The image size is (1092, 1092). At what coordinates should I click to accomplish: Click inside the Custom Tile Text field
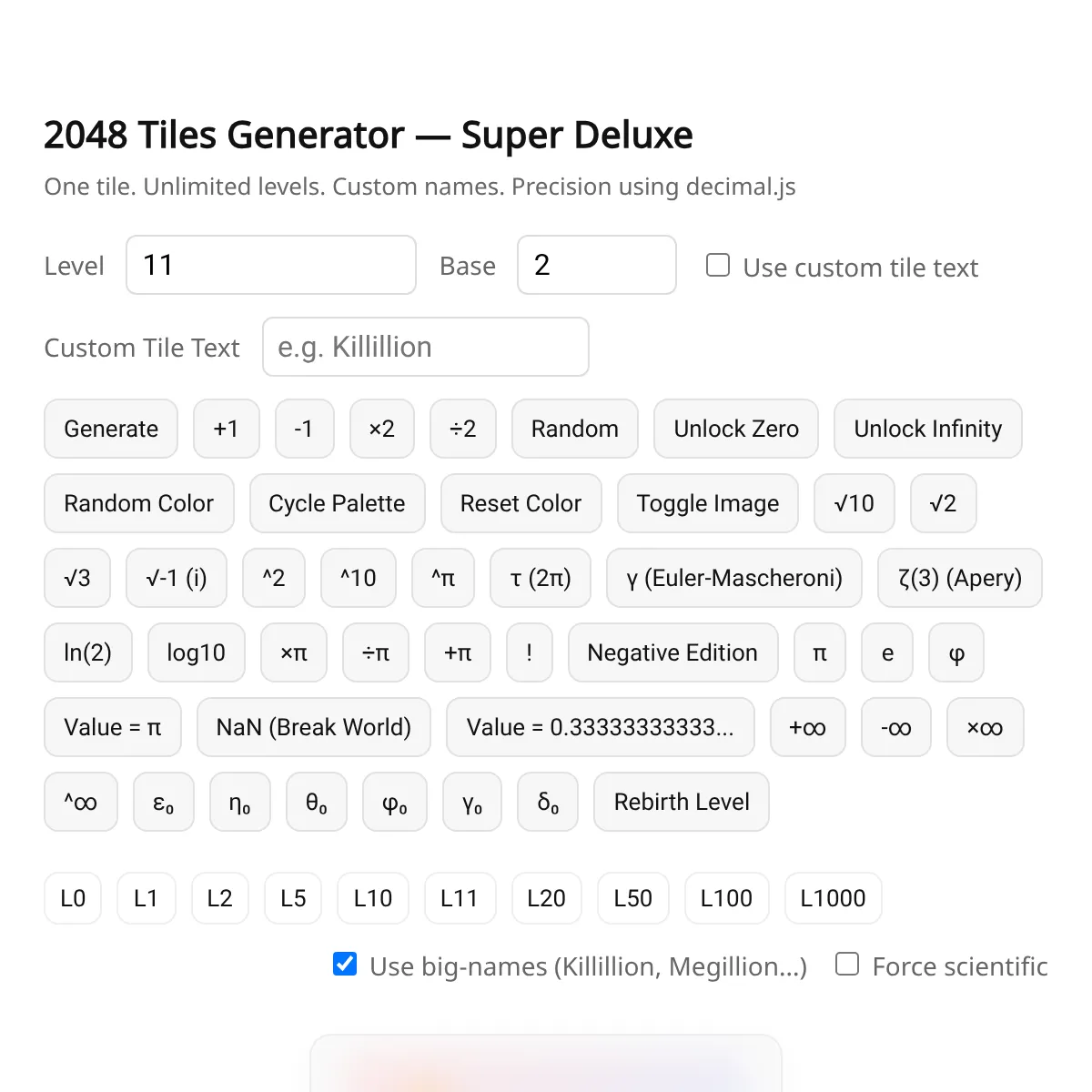pos(424,347)
